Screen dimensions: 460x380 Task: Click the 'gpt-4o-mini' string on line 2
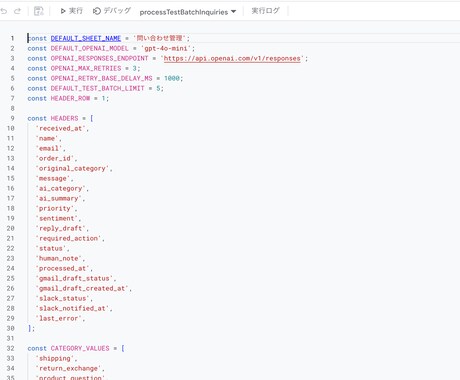point(166,48)
